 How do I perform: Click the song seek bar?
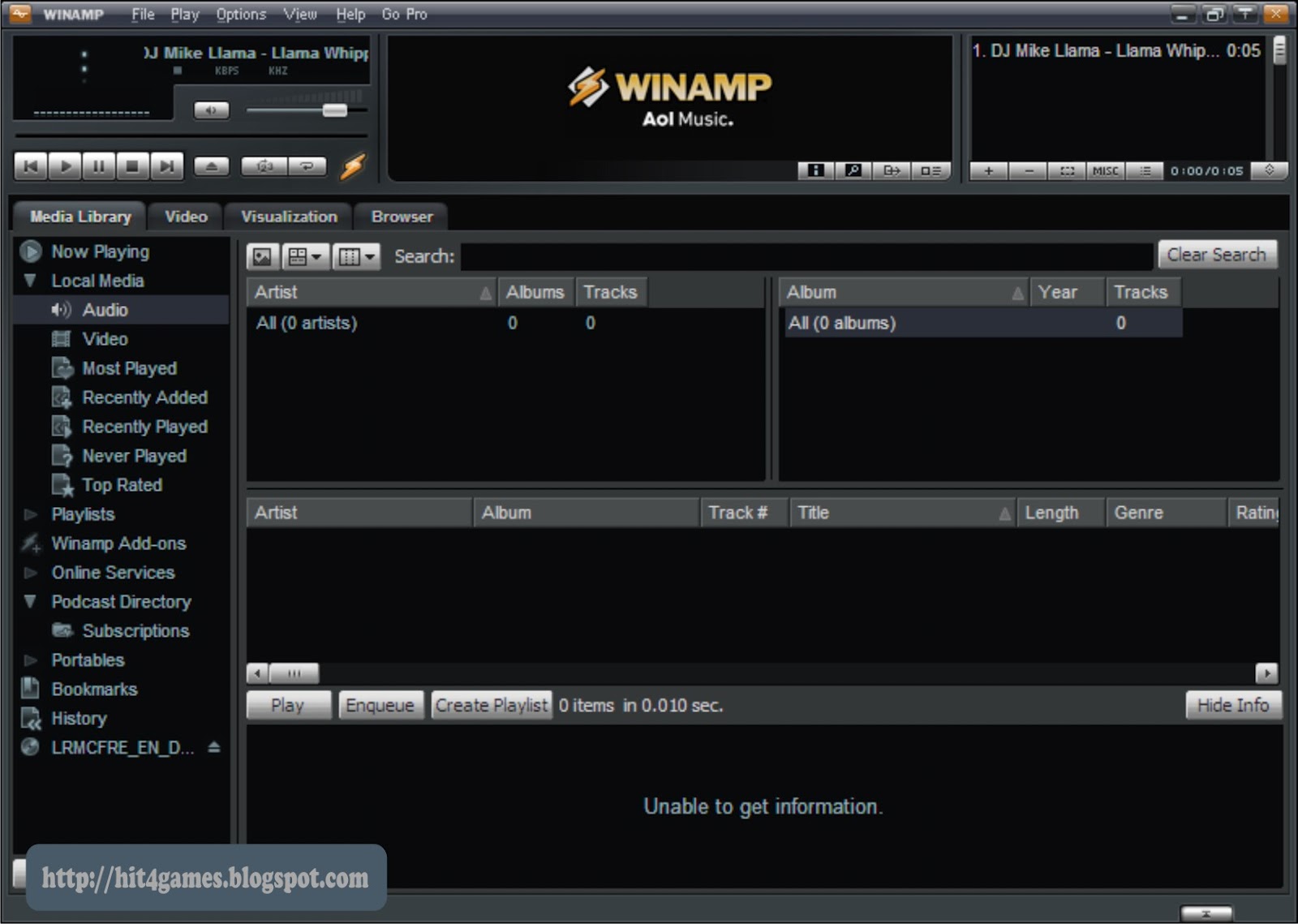click(191, 135)
